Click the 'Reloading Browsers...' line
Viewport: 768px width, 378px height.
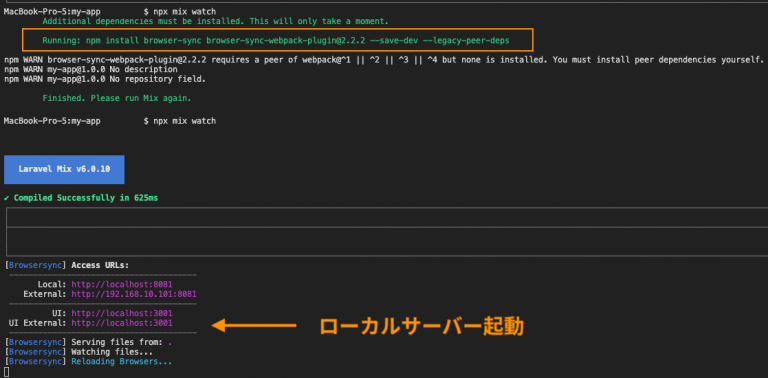[88, 362]
